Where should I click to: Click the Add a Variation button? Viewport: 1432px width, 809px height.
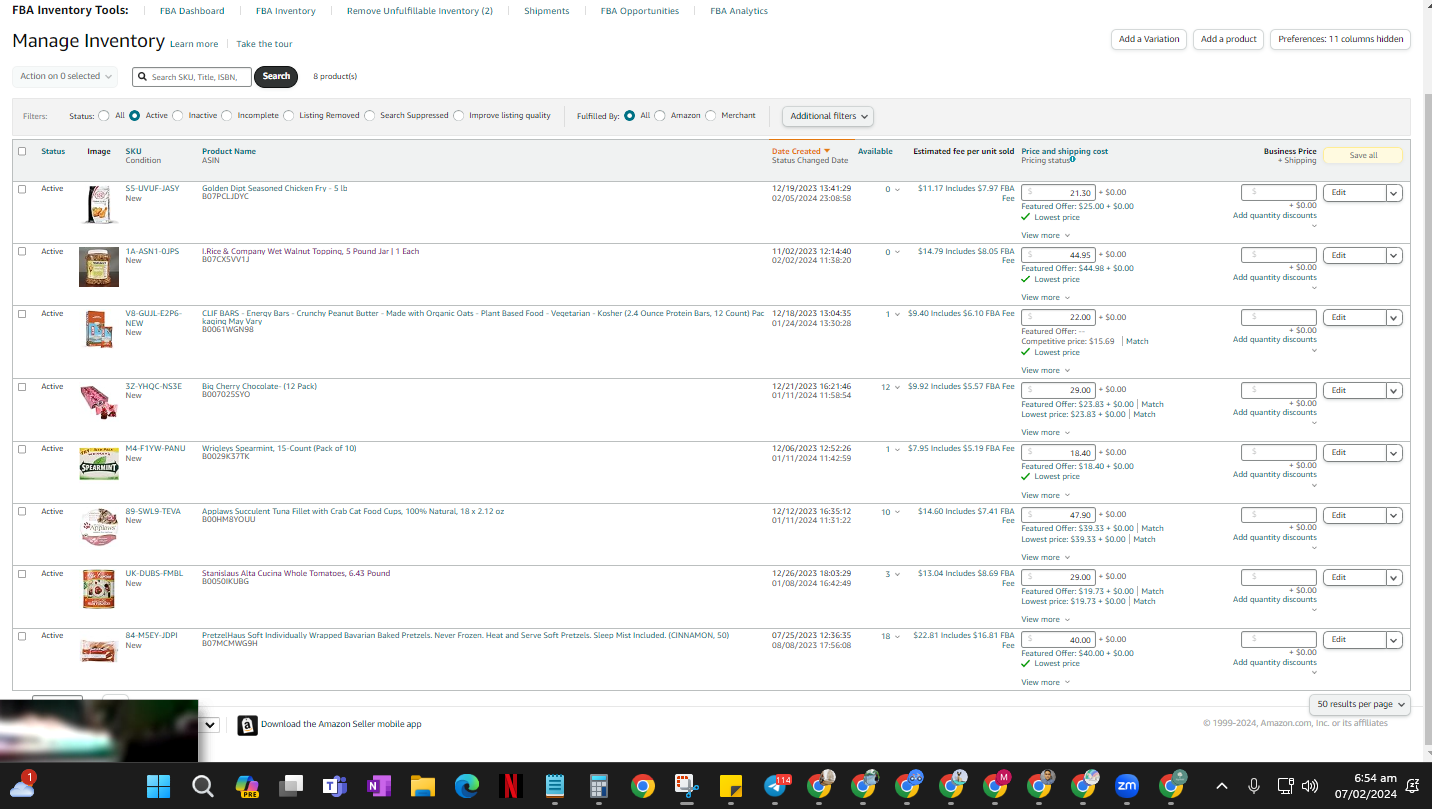(x=1149, y=39)
